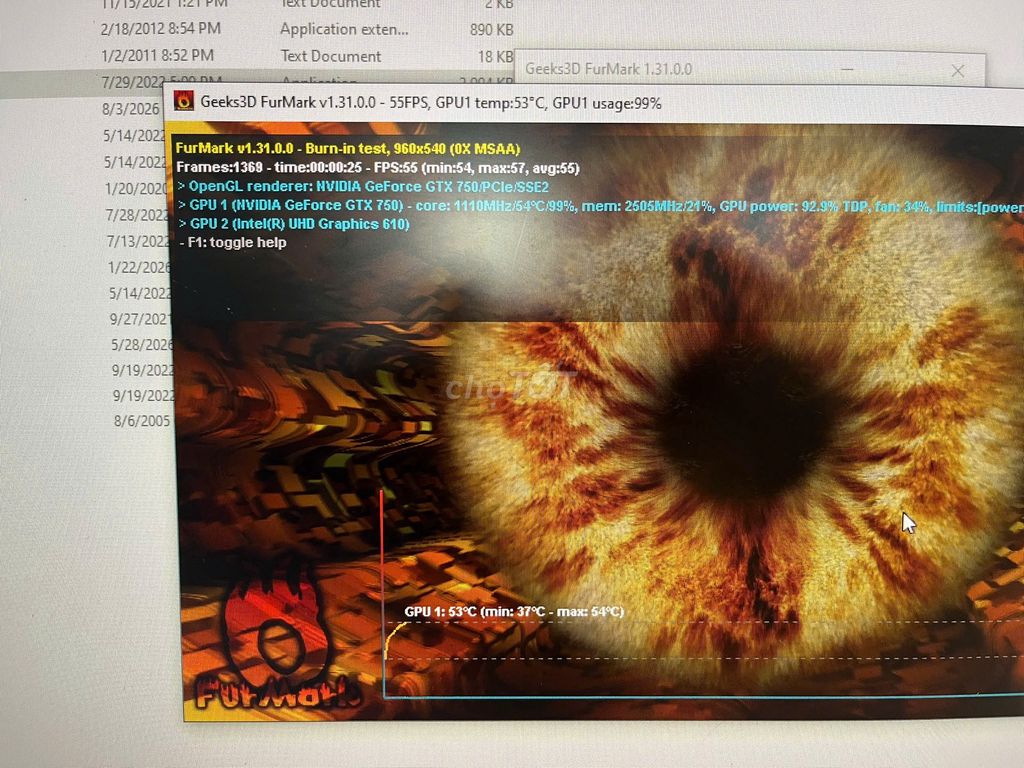1024x768 pixels.
Task: Select file row dated 2/18/2012 8:54 PM
Action: click(307, 29)
